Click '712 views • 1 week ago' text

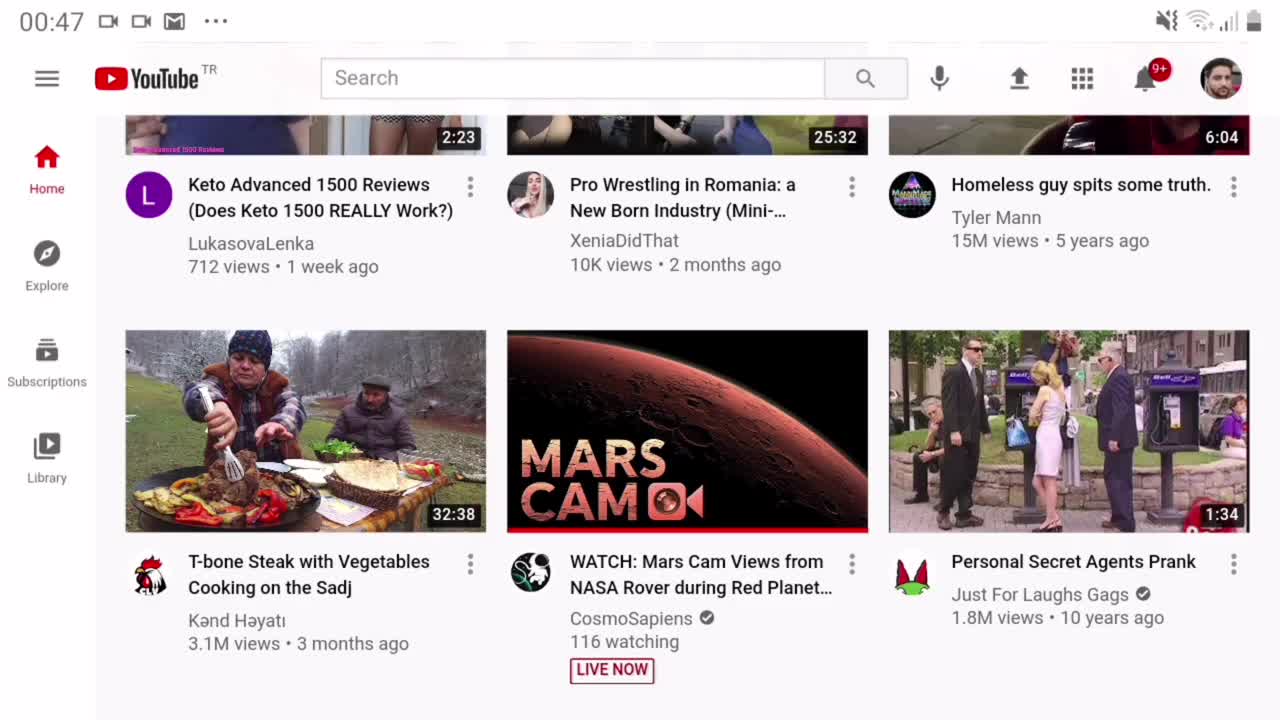[x=283, y=267]
